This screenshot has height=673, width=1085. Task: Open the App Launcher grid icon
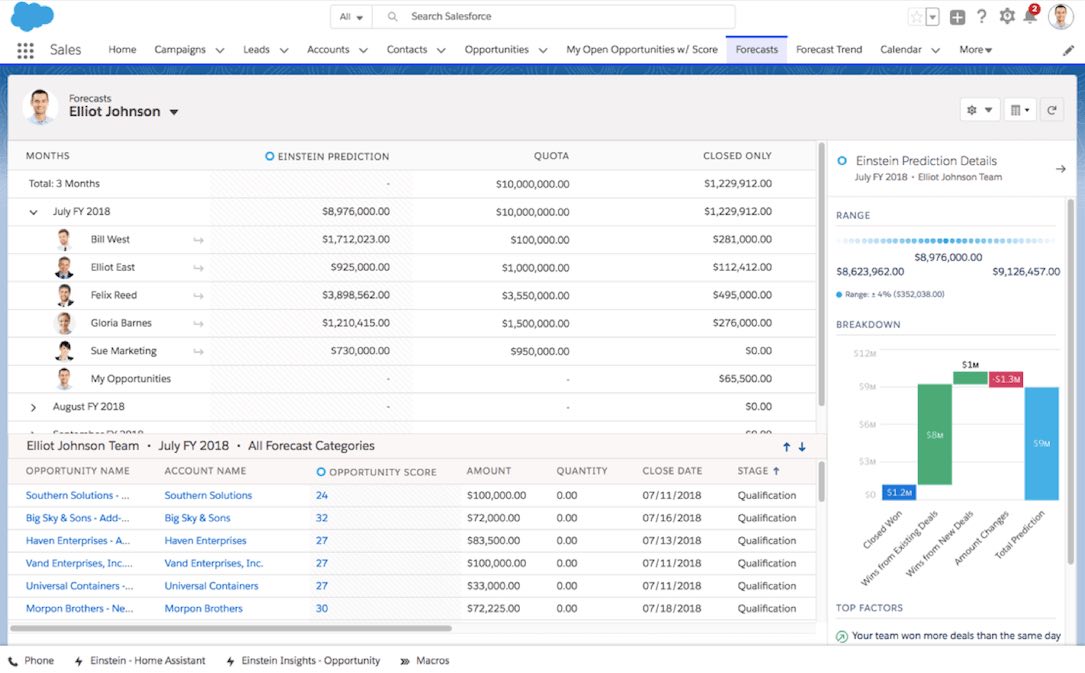coord(25,50)
